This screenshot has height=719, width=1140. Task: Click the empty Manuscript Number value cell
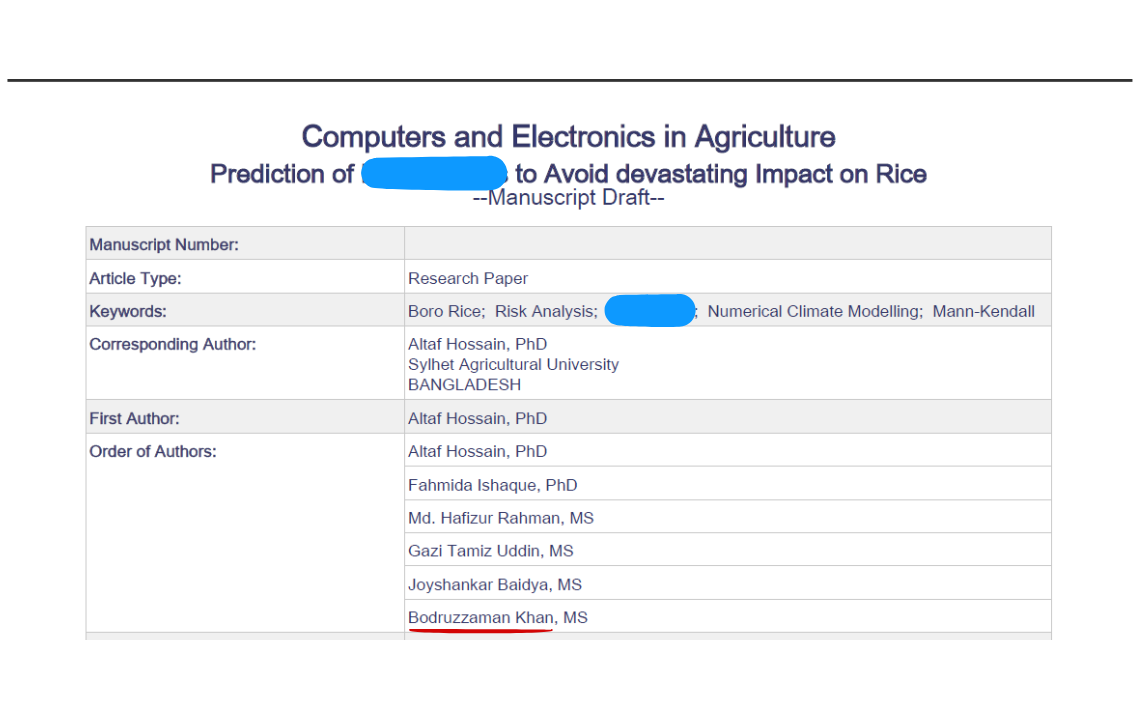(728, 244)
